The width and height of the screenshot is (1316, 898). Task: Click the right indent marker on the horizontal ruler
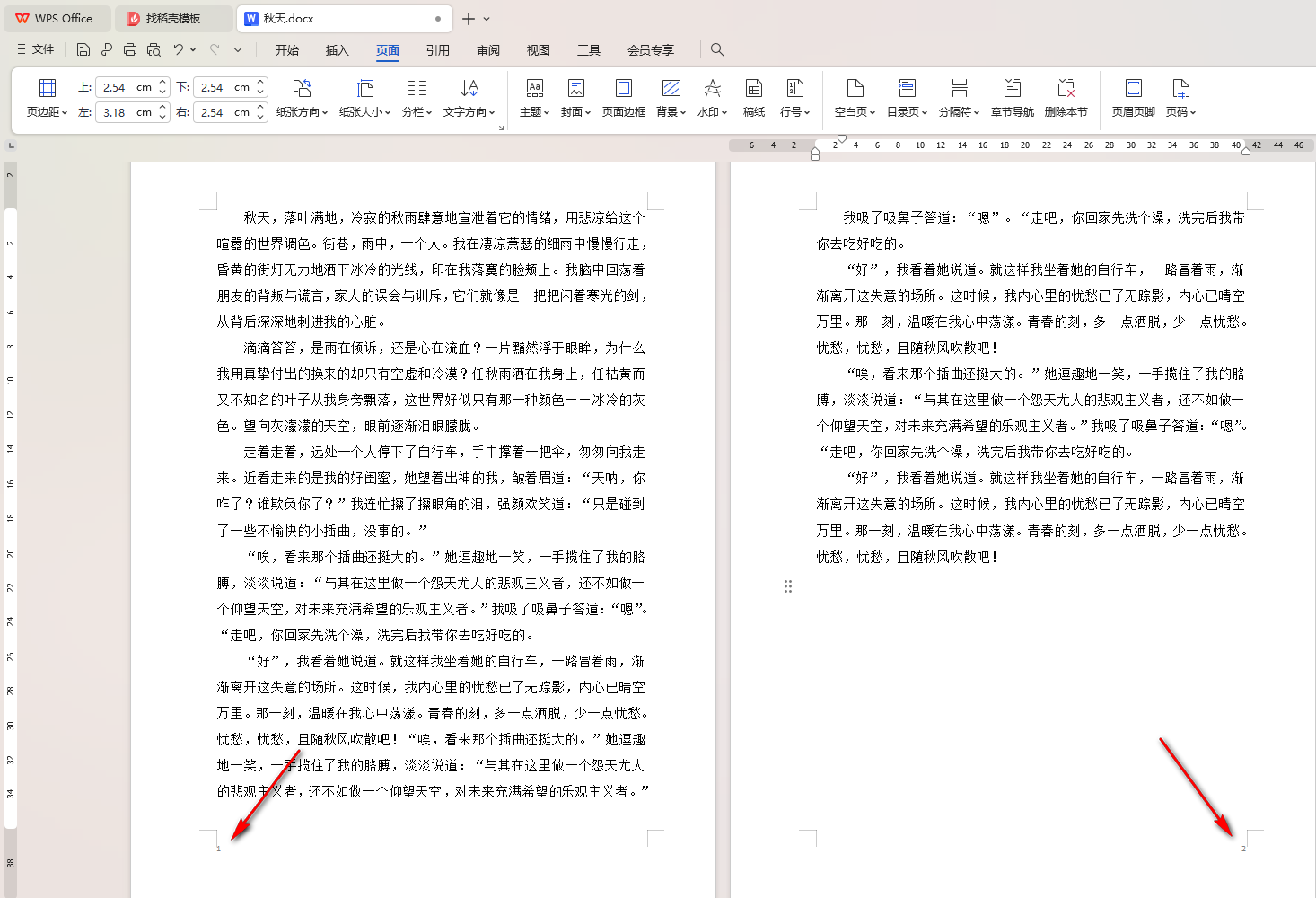[1246, 151]
